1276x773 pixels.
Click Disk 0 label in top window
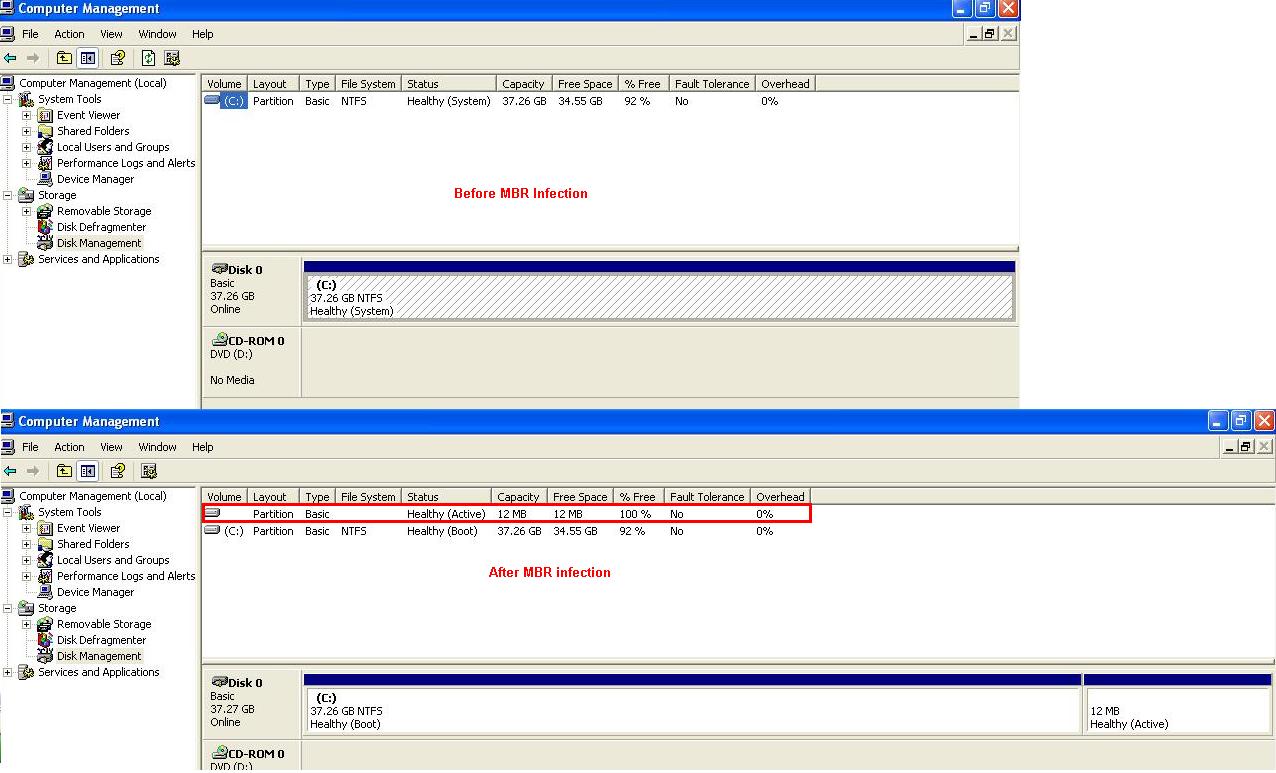pyautogui.click(x=245, y=269)
